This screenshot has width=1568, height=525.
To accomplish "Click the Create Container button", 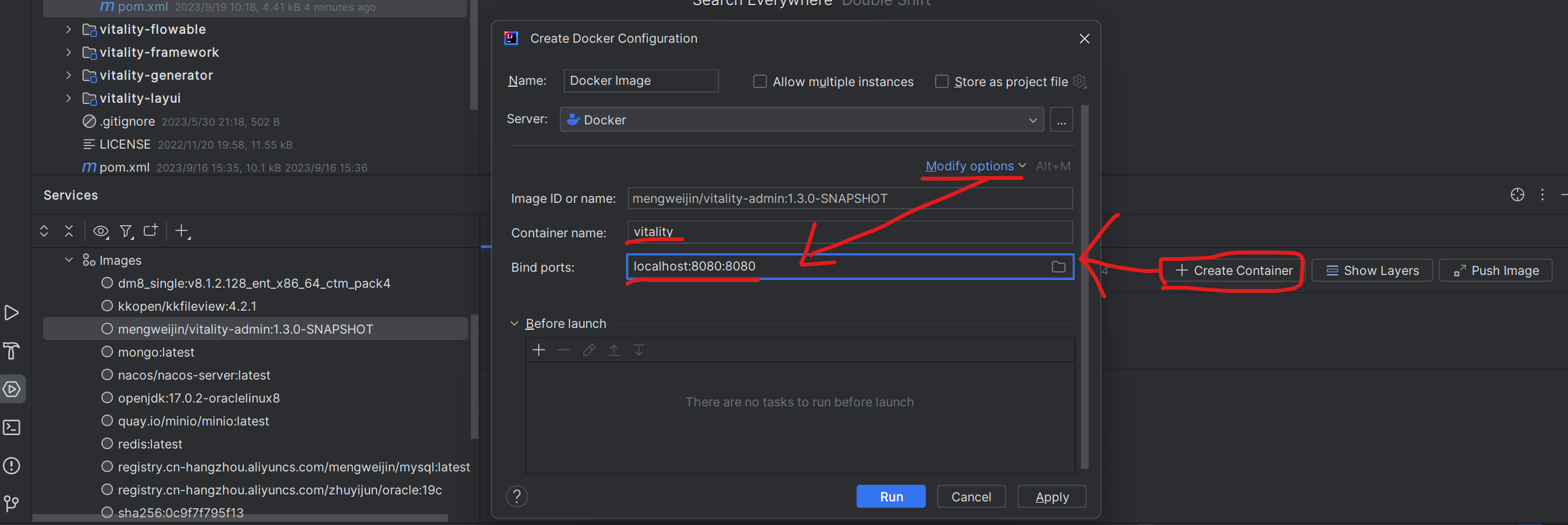I will (1234, 270).
